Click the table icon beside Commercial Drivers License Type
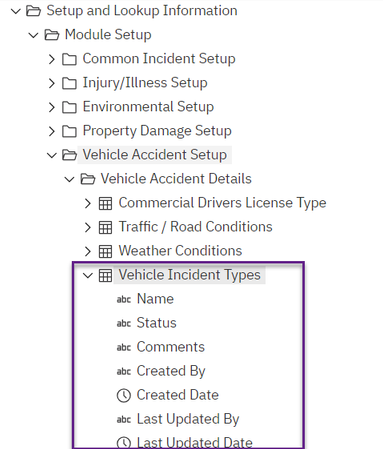This screenshot has height=449, width=383. pos(105,203)
